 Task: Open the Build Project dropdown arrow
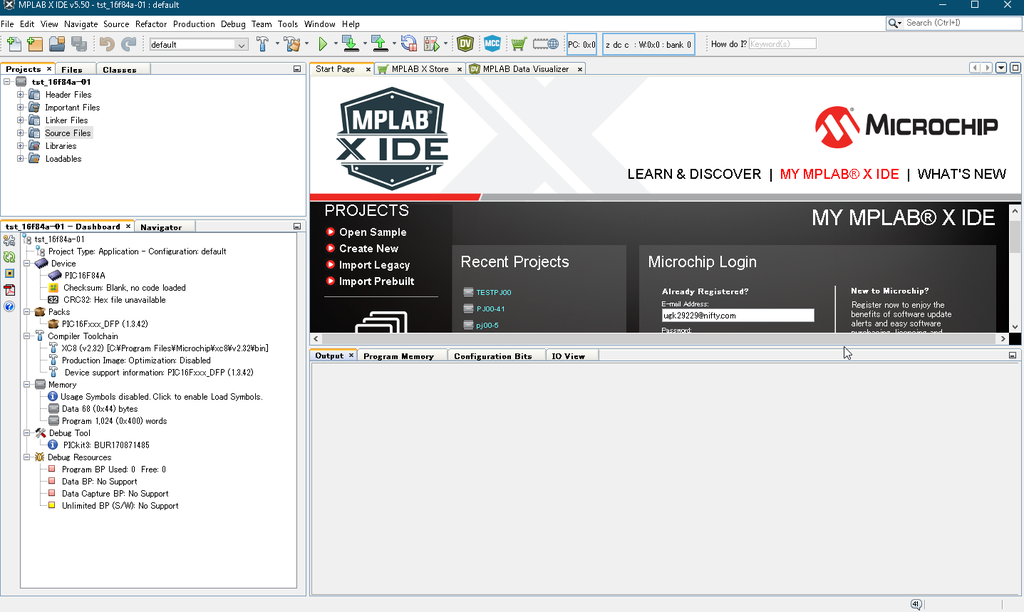pos(277,44)
